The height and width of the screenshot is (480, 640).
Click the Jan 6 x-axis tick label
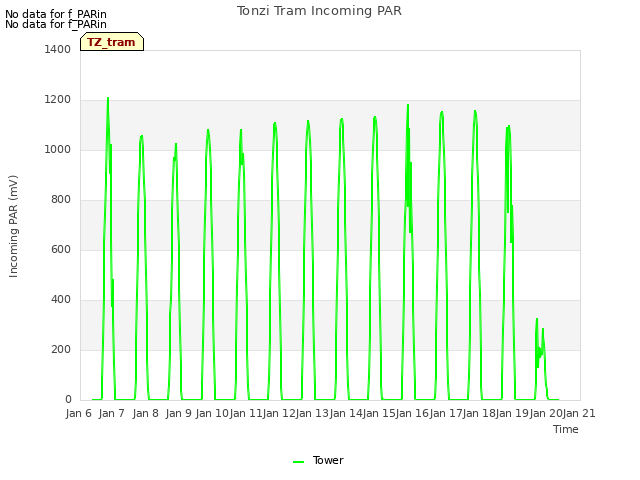click(x=78, y=413)
